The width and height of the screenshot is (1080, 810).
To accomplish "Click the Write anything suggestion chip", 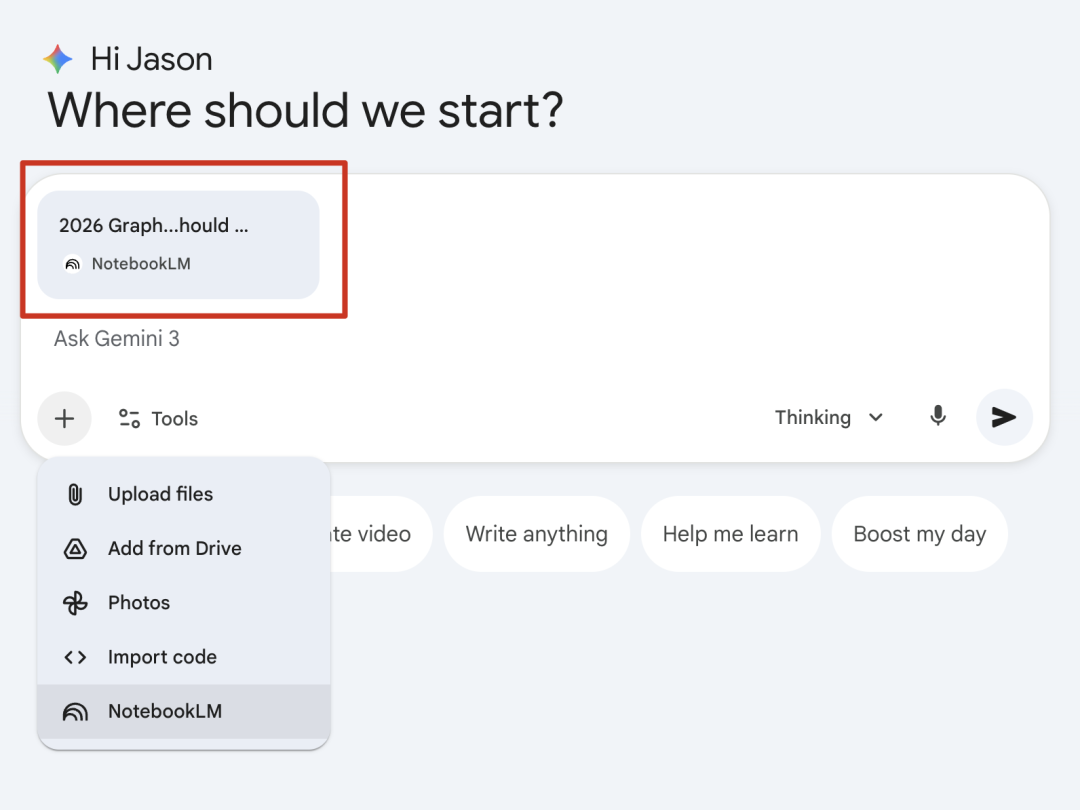I will pos(536,534).
